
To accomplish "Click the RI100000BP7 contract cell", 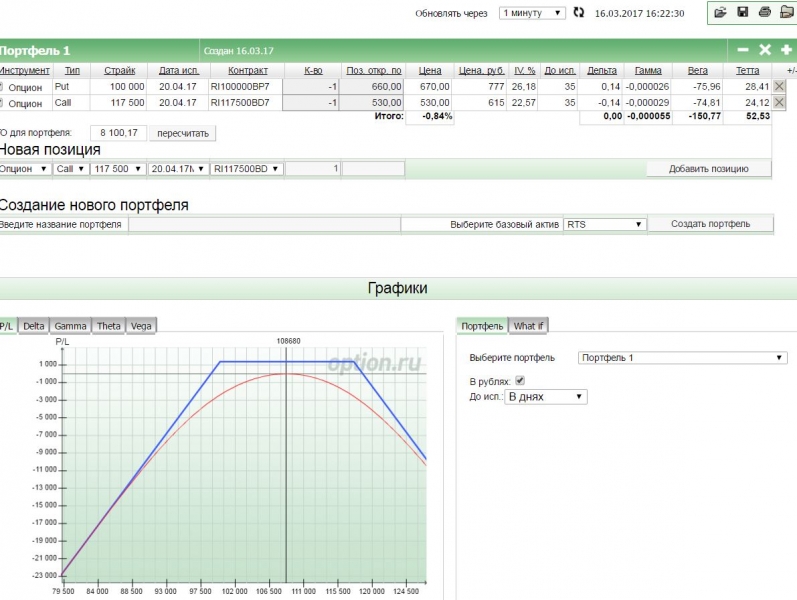I will [240, 86].
